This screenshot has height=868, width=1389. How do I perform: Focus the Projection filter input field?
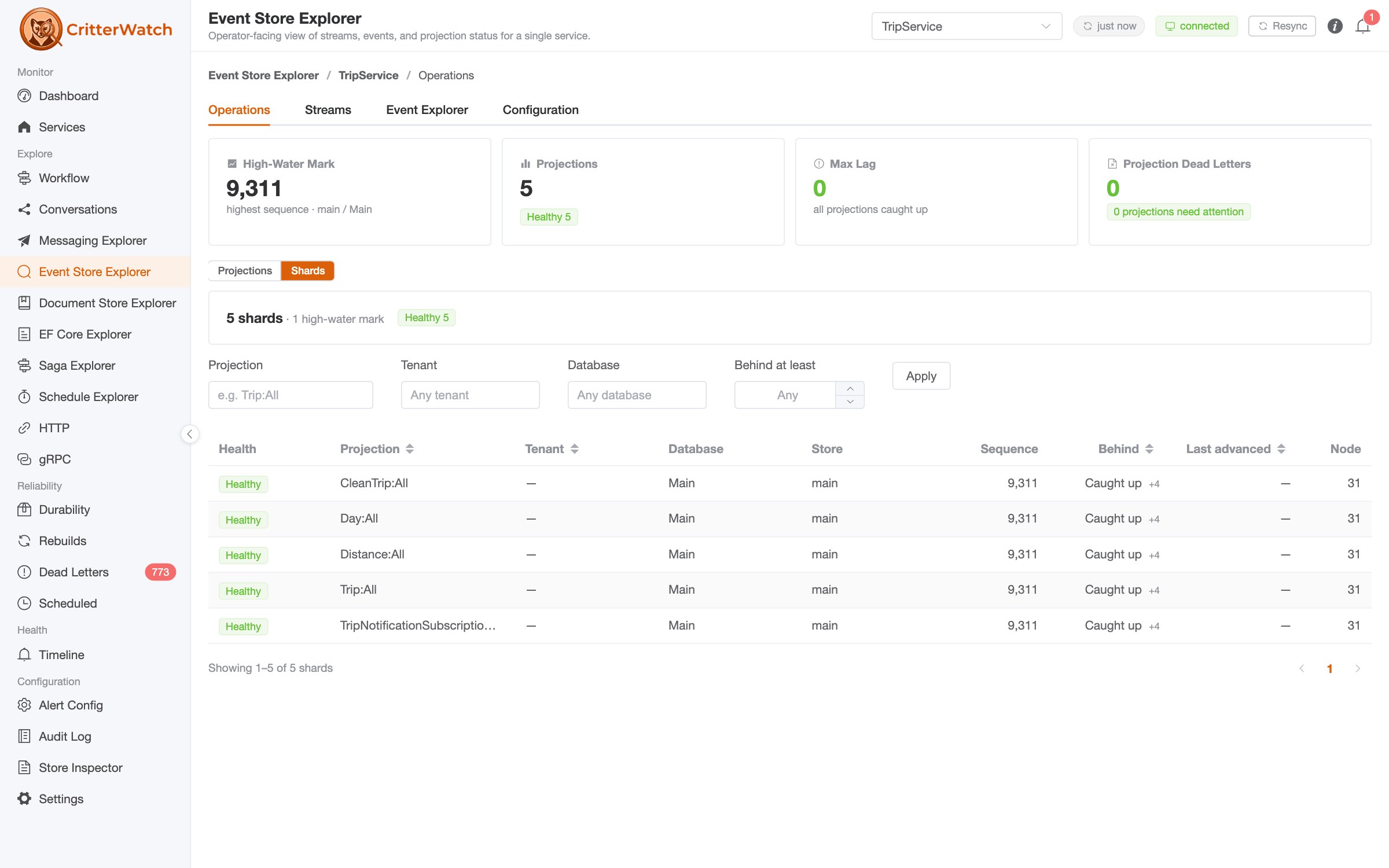pos(291,395)
